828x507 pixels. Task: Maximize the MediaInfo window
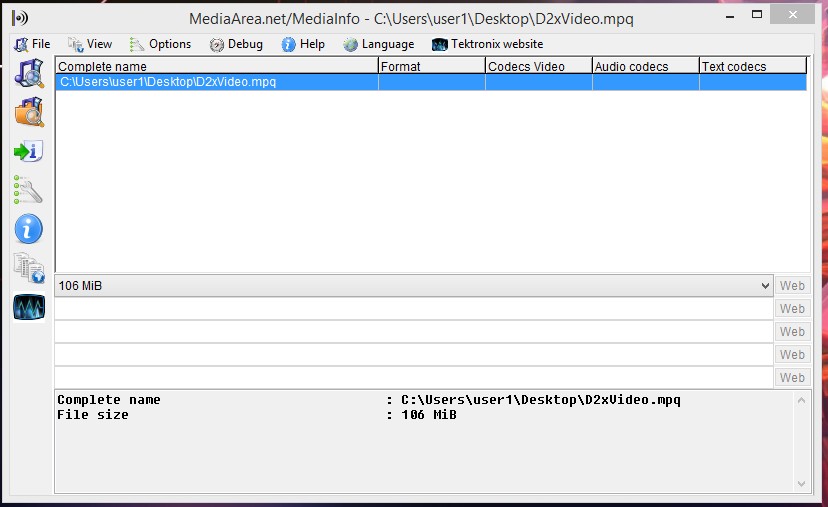tap(757, 15)
